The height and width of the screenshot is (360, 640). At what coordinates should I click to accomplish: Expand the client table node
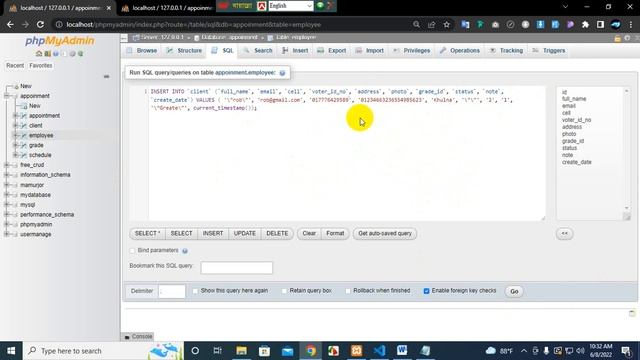(x=16, y=125)
